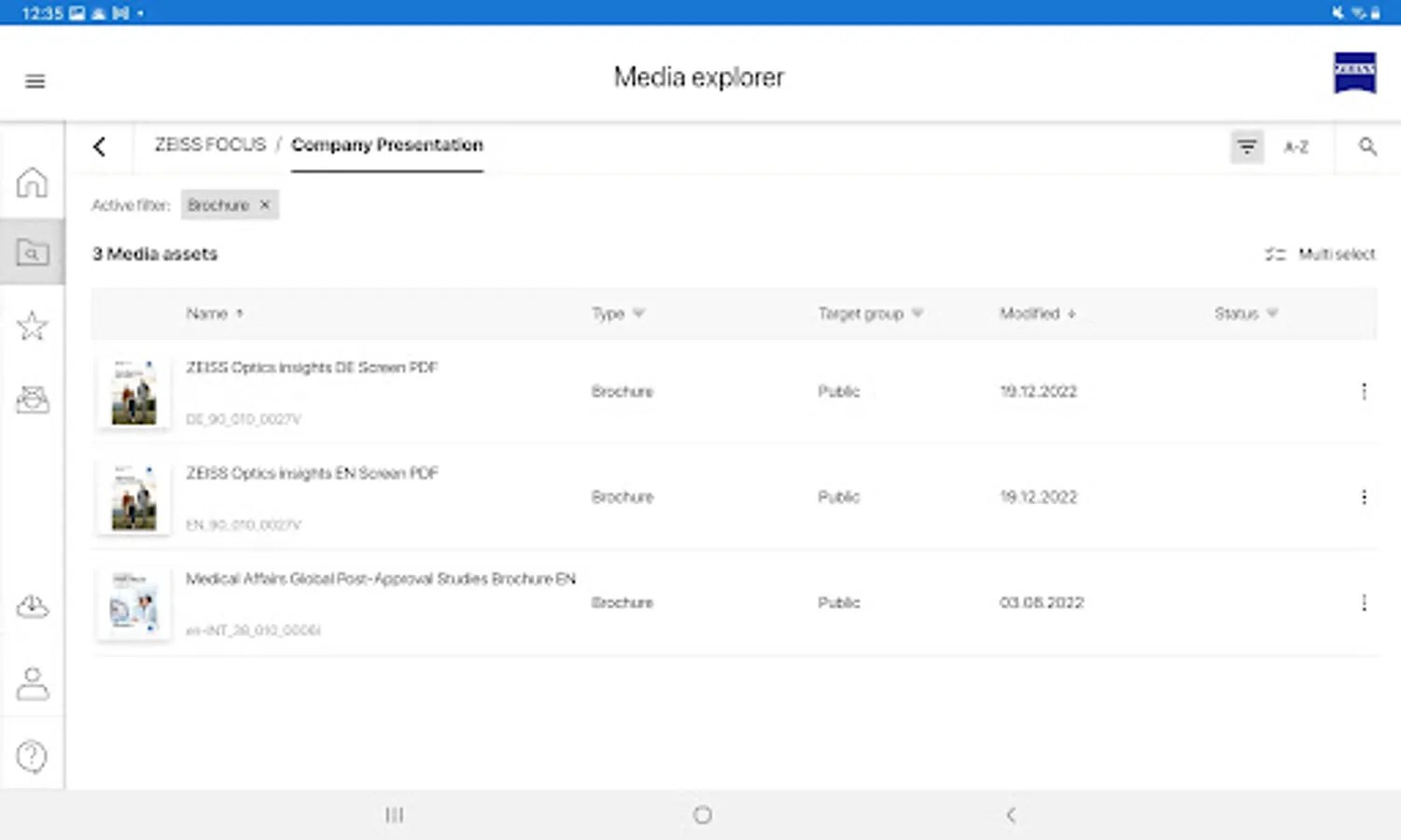Select the Company Presentation breadcrumb tab

click(386, 145)
